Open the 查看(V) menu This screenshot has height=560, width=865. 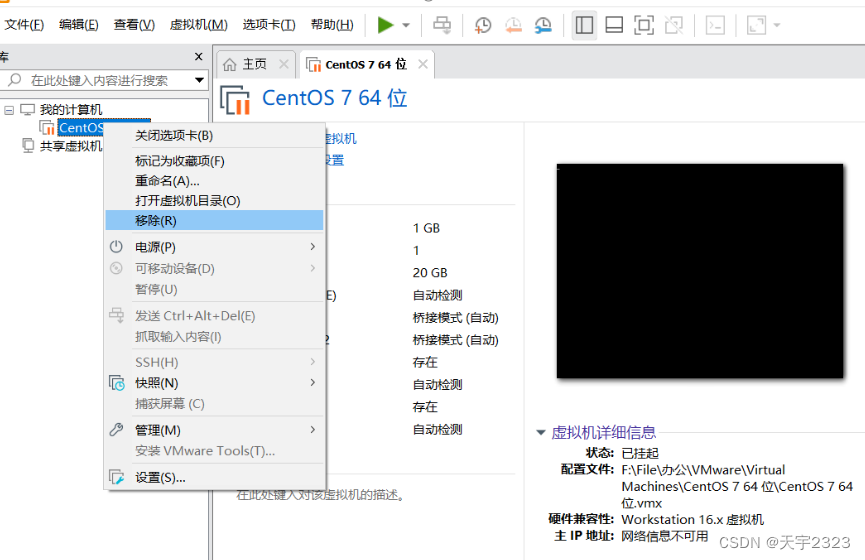134,25
